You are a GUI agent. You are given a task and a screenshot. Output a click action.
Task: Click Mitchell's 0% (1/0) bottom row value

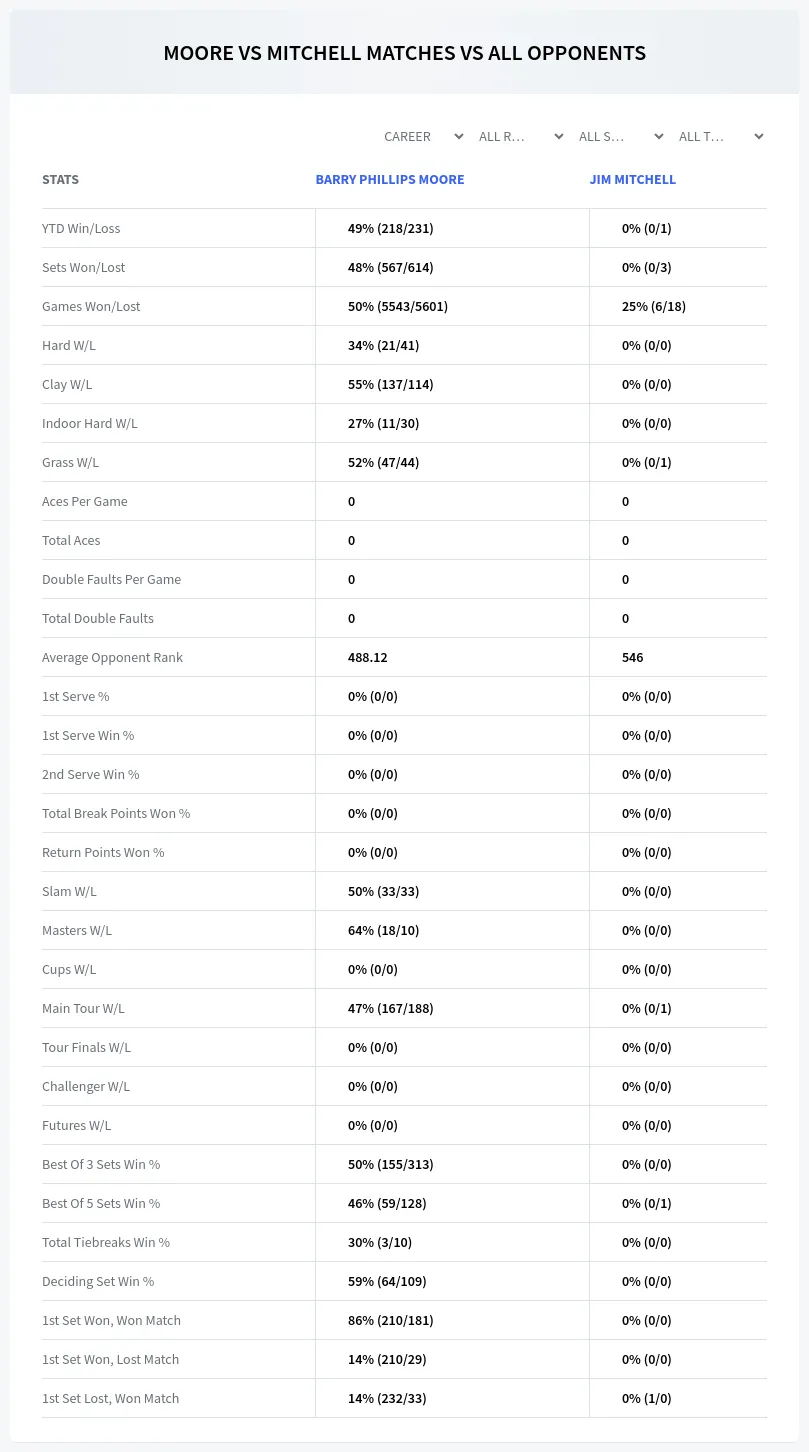(x=647, y=1399)
